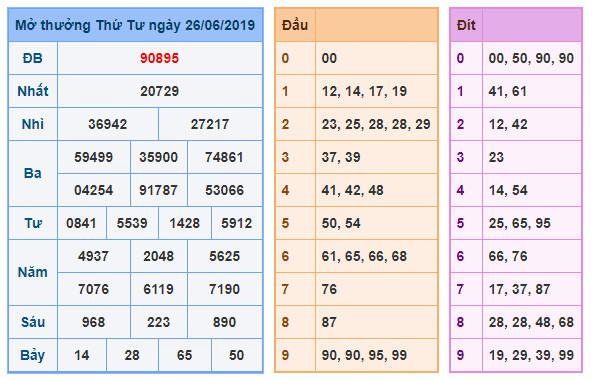593x379 pixels.
Task: Click Đầu table value '76'
Action: pos(329,289)
